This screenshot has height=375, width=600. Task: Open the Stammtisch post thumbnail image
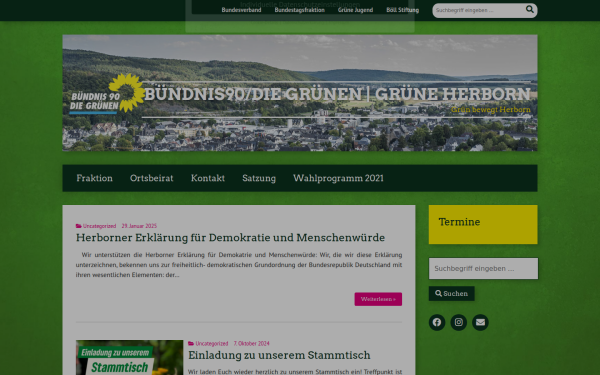pos(129,357)
